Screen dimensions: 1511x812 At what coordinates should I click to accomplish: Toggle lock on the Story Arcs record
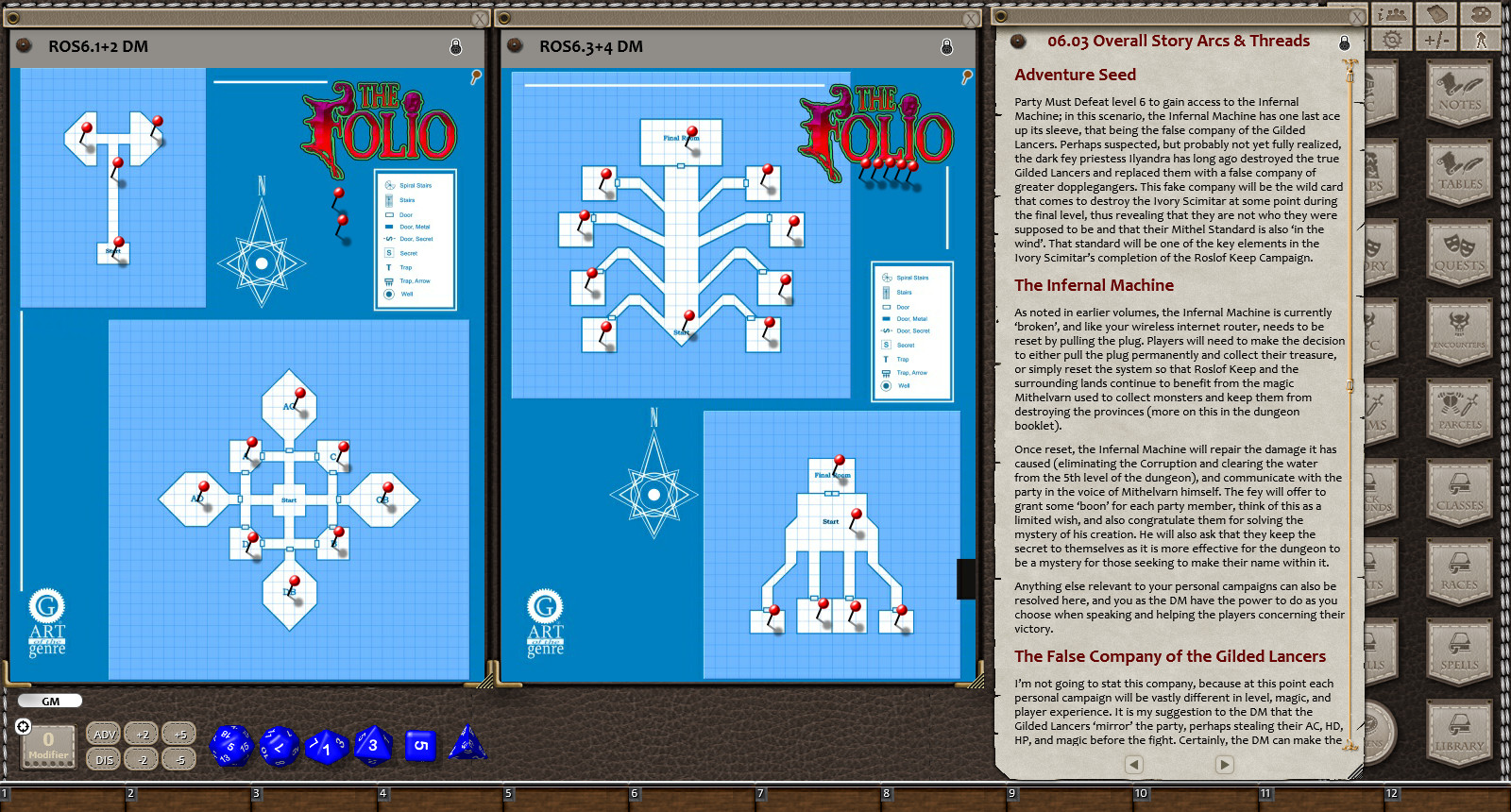(x=1344, y=42)
